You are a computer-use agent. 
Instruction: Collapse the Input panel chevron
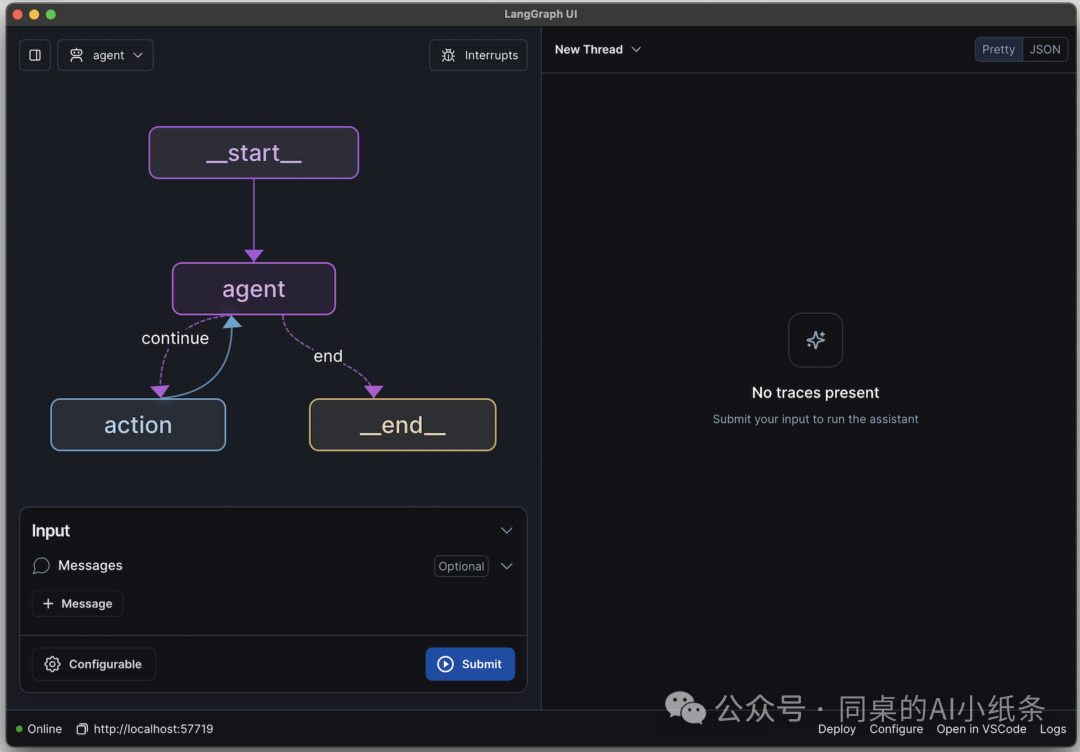click(x=507, y=530)
